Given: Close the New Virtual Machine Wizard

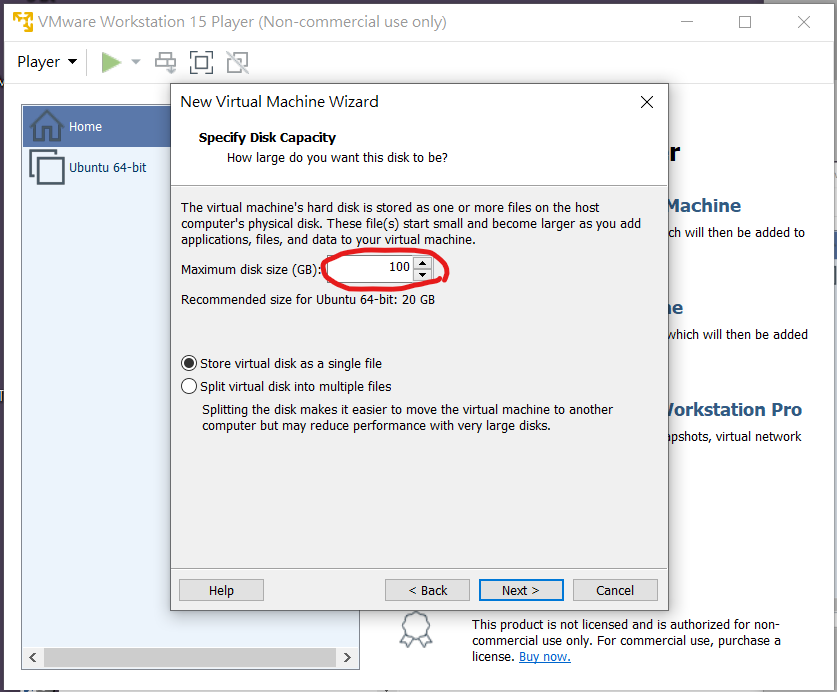Looking at the screenshot, I should pyautogui.click(x=646, y=102).
